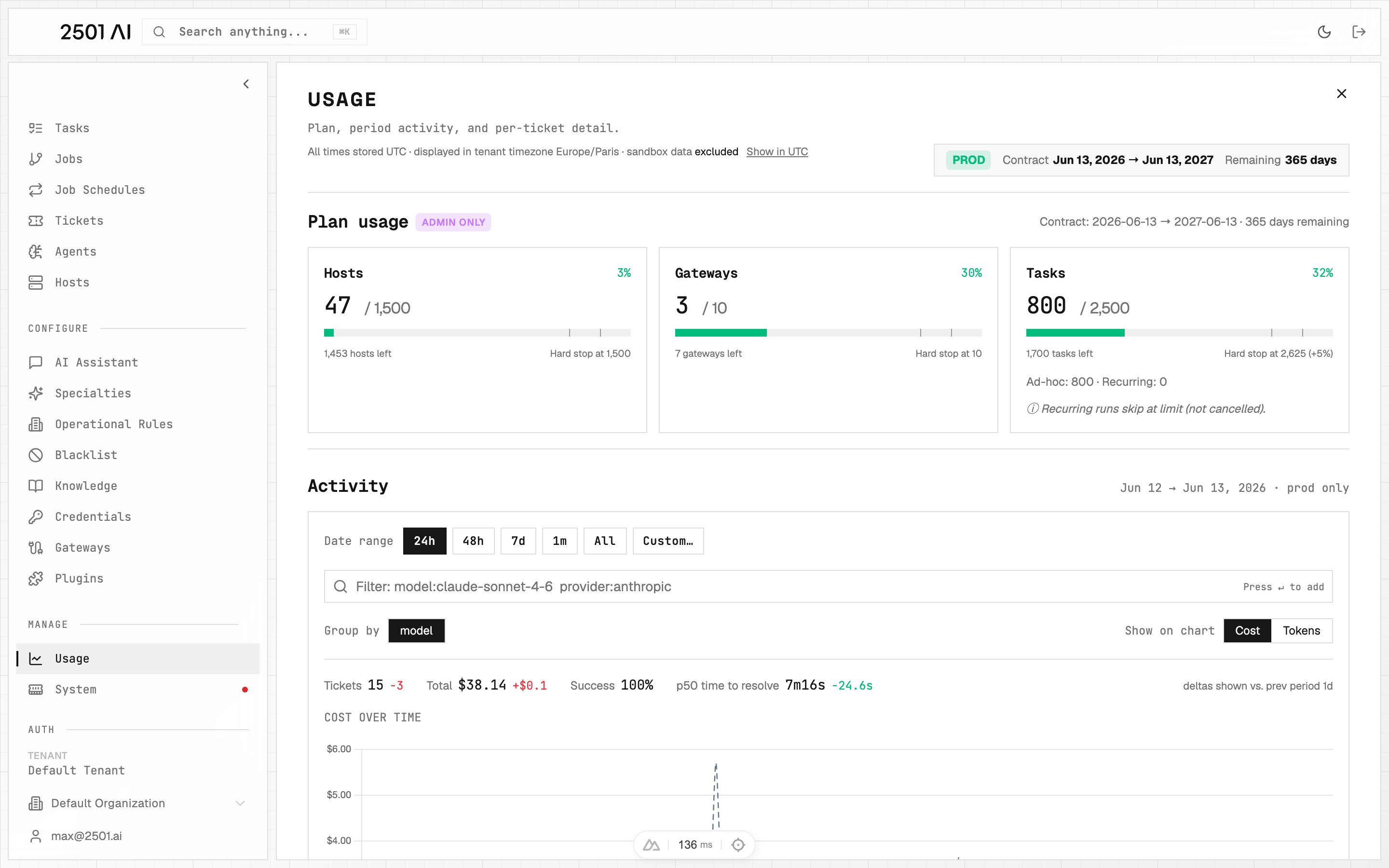Toggle dark mode moon icon

[x=1324, y=31]
